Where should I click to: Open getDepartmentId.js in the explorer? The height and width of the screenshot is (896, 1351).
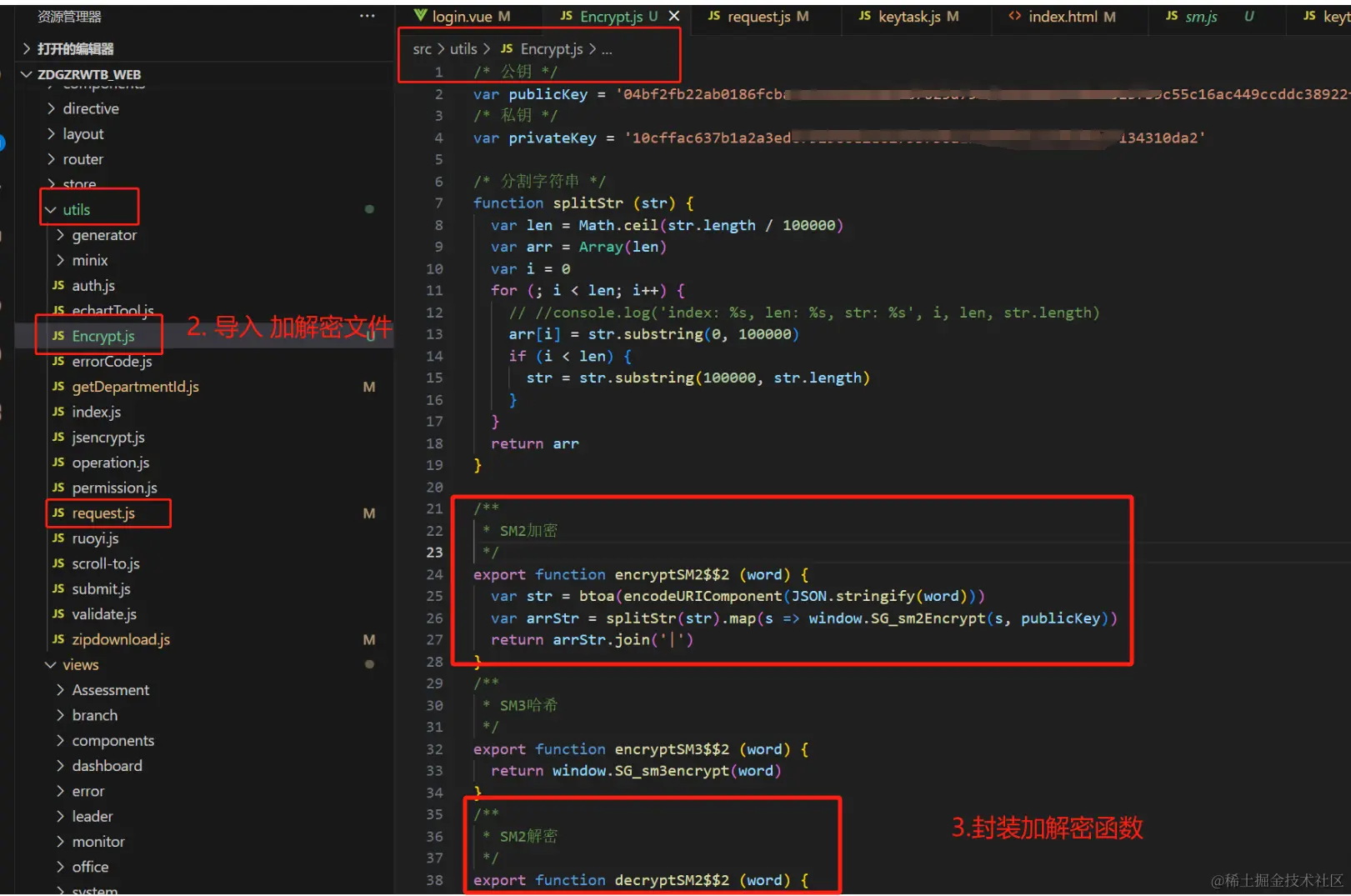pyautogui.click(x=203, y=387)
